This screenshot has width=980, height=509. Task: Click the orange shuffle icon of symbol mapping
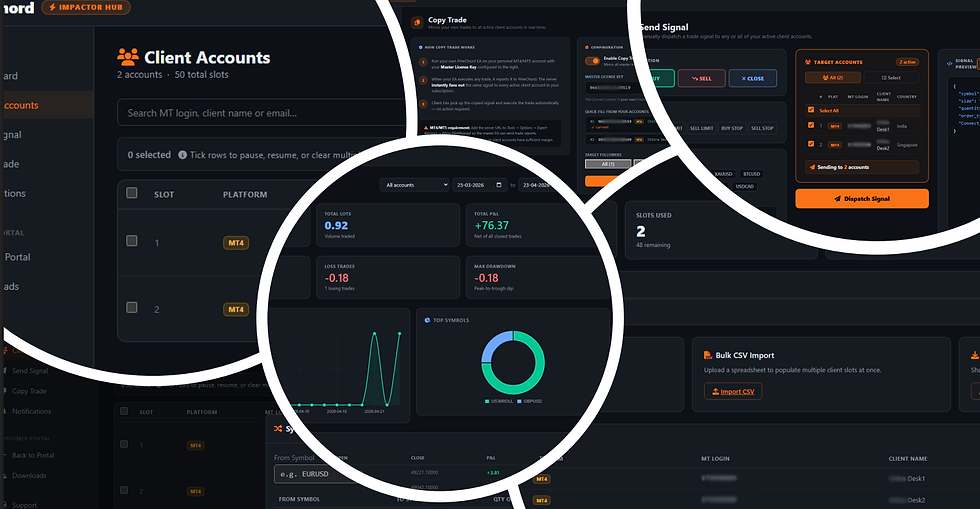[278, 428]
